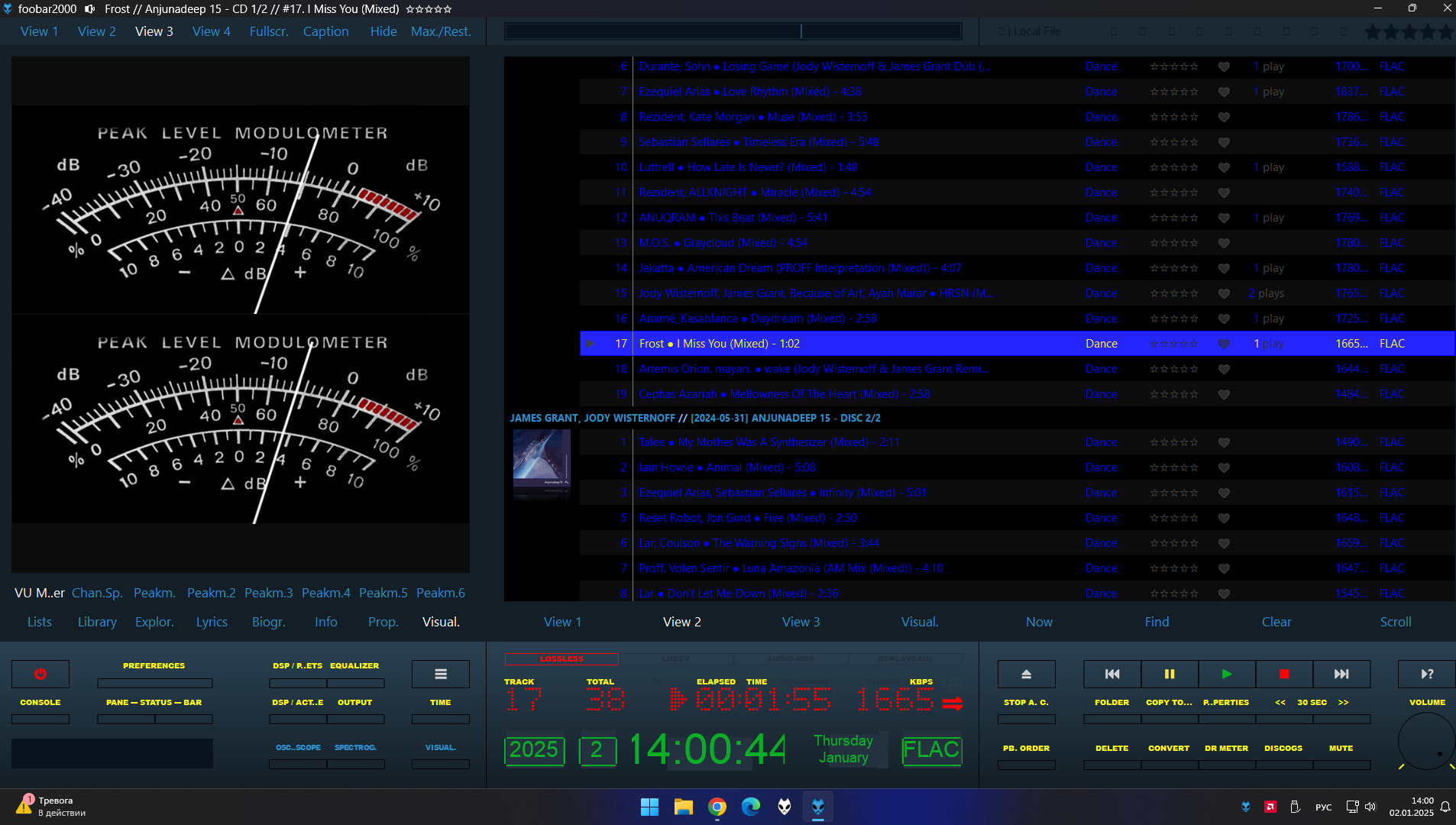The image size is (1456, 825).
Task: Open the hamburger menu button
Action: (441, 674)
